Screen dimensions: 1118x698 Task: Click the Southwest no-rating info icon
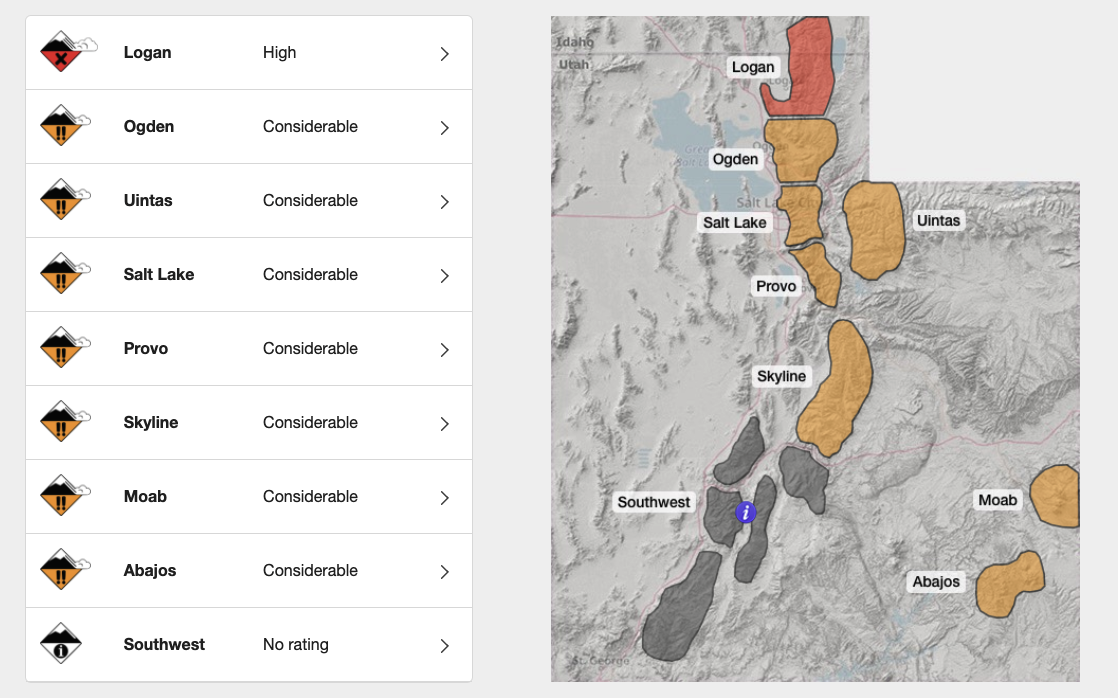coord(63,645)
